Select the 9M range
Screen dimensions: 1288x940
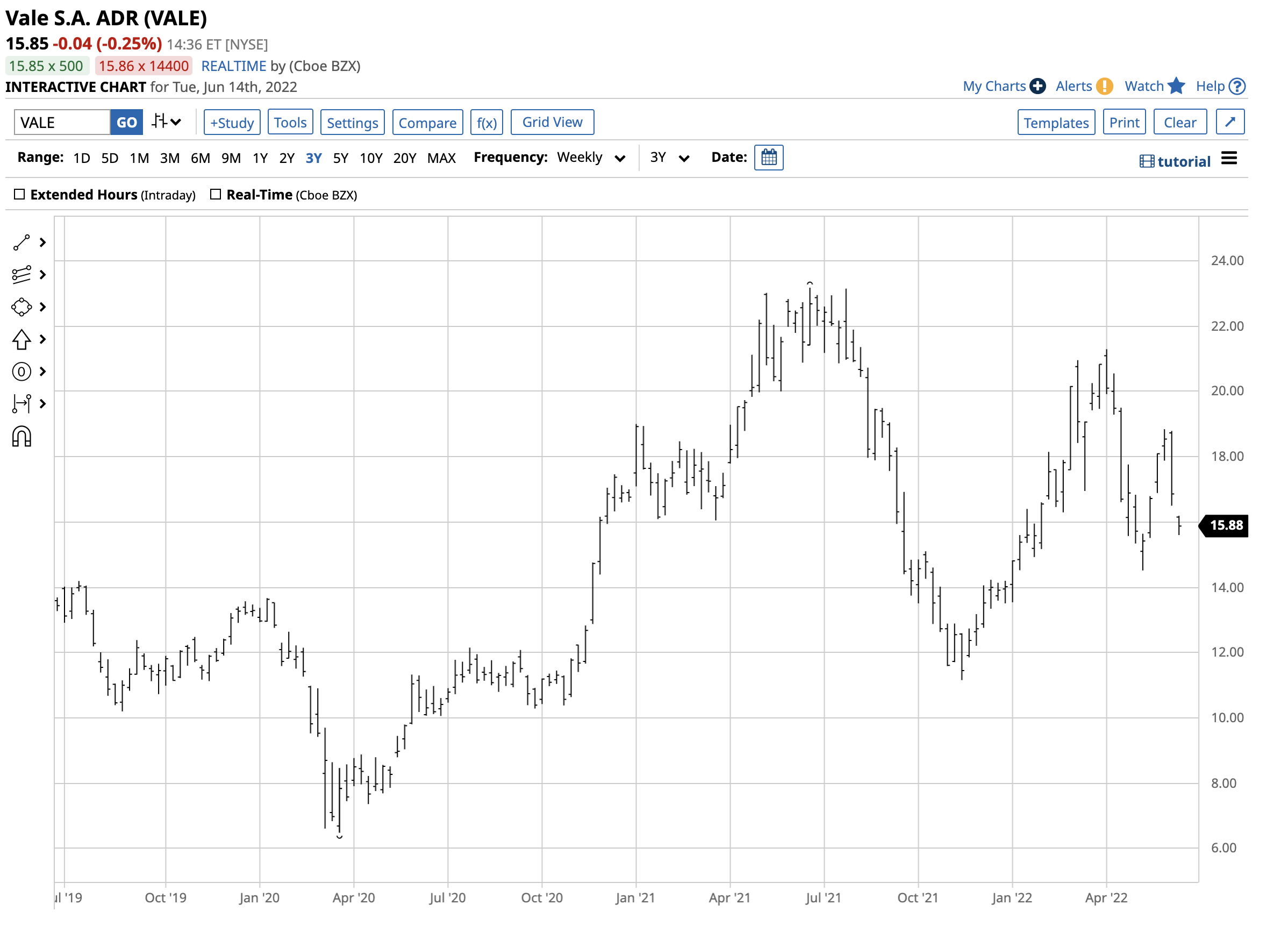tap(231, 158)
